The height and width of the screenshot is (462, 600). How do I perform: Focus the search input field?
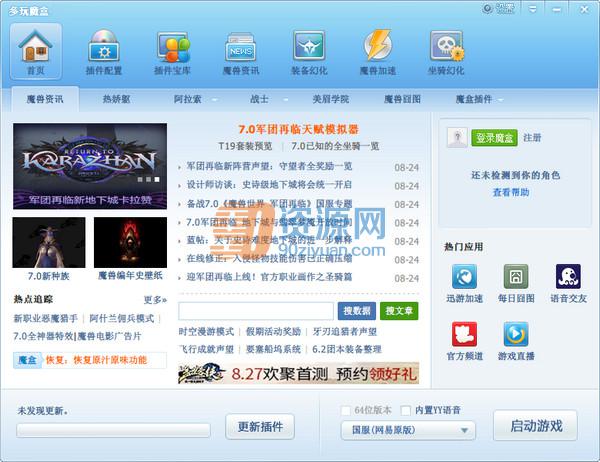coord(256,311)
